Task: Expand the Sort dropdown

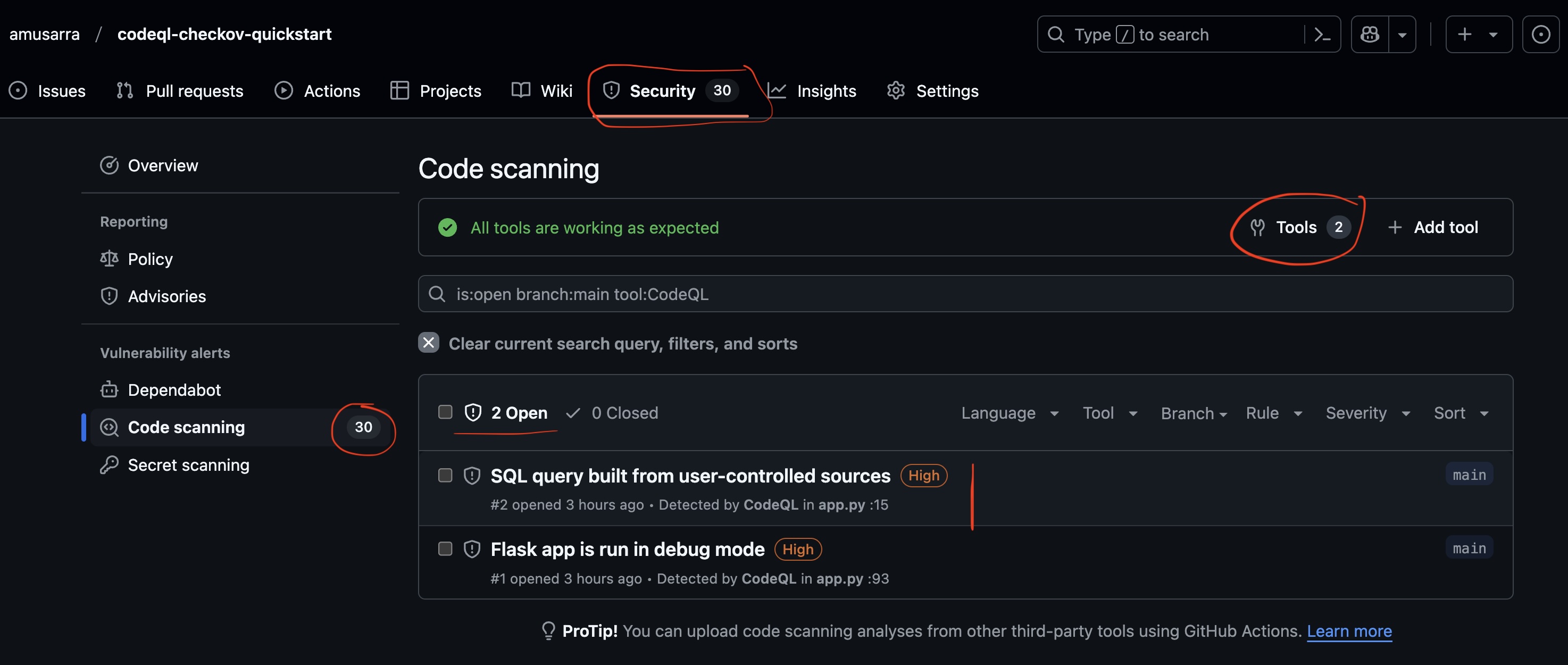Action: (1462, 413)
